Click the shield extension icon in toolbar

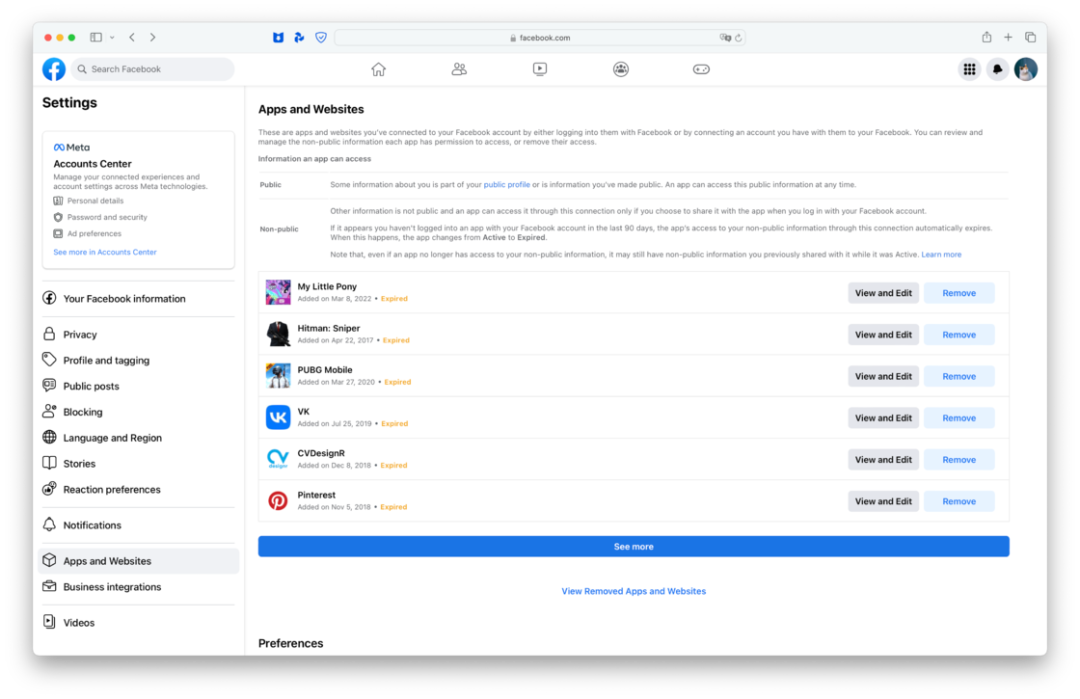(321, 37)
